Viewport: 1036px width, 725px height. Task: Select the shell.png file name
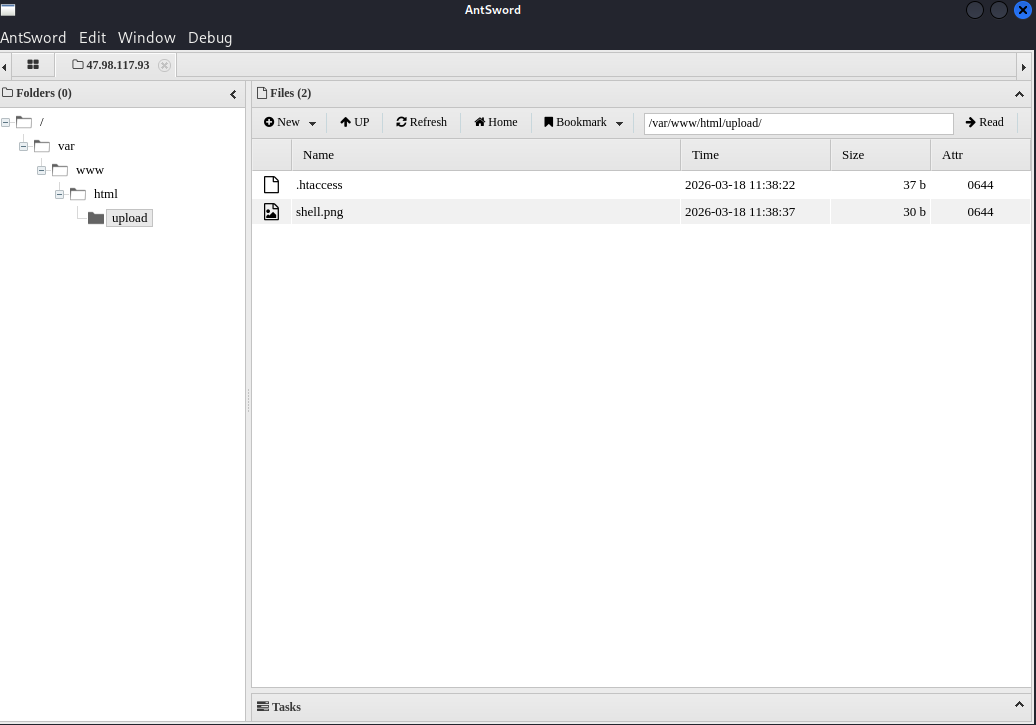coord(319,212)
